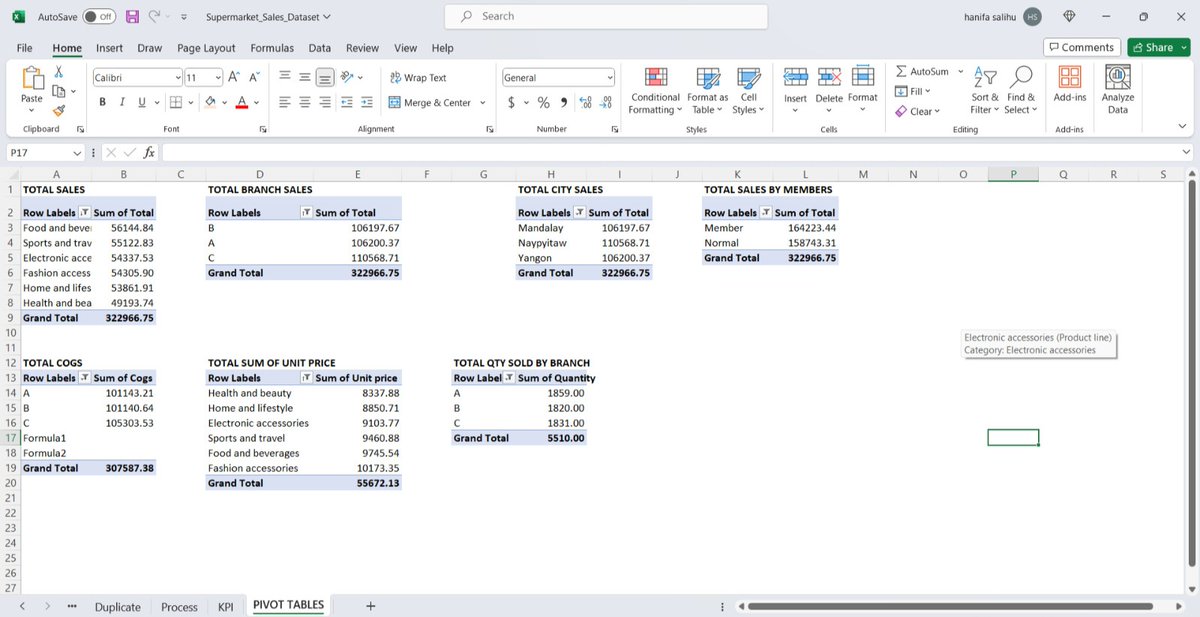
Task: Open Row Labels filter in TOTAL BRANCH SALES
Action: point(306,212)
